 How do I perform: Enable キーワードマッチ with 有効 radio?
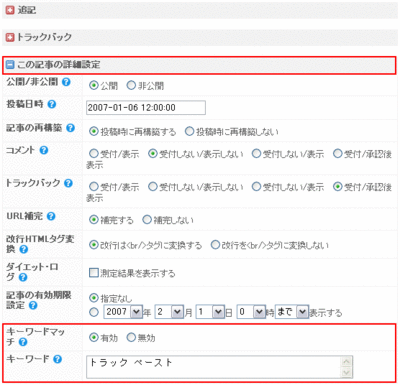(94, 338)
